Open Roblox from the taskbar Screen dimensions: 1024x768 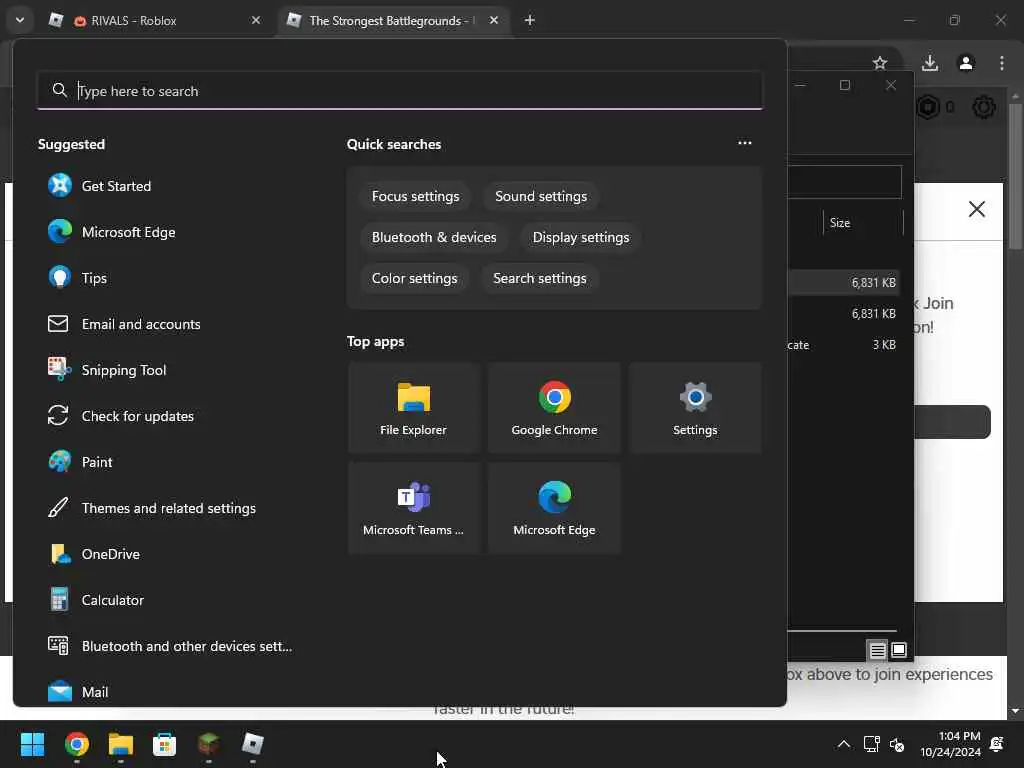coord(252,744)
